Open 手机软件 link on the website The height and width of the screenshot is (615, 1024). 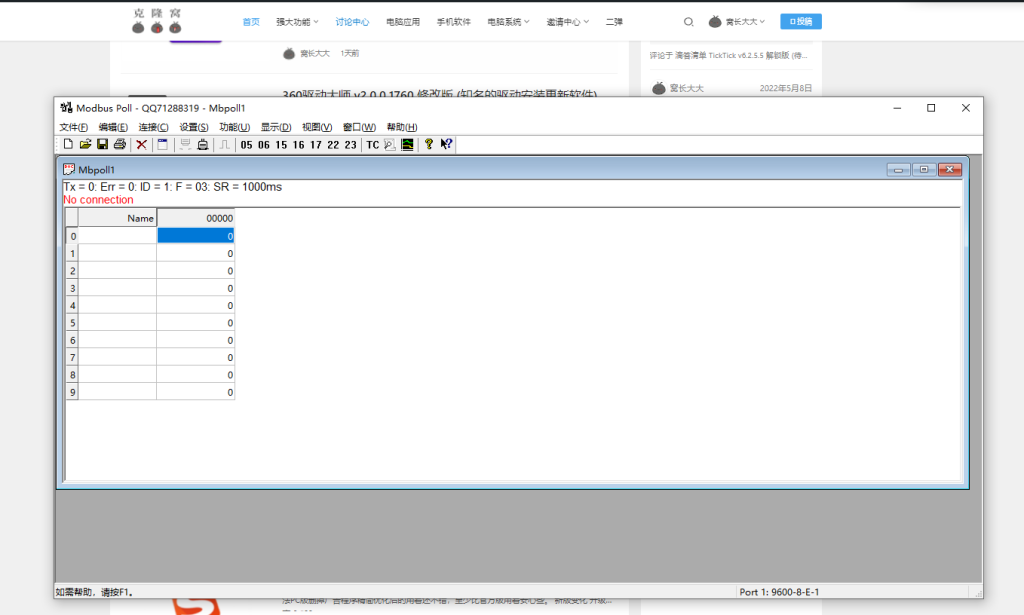click(454, 22)
